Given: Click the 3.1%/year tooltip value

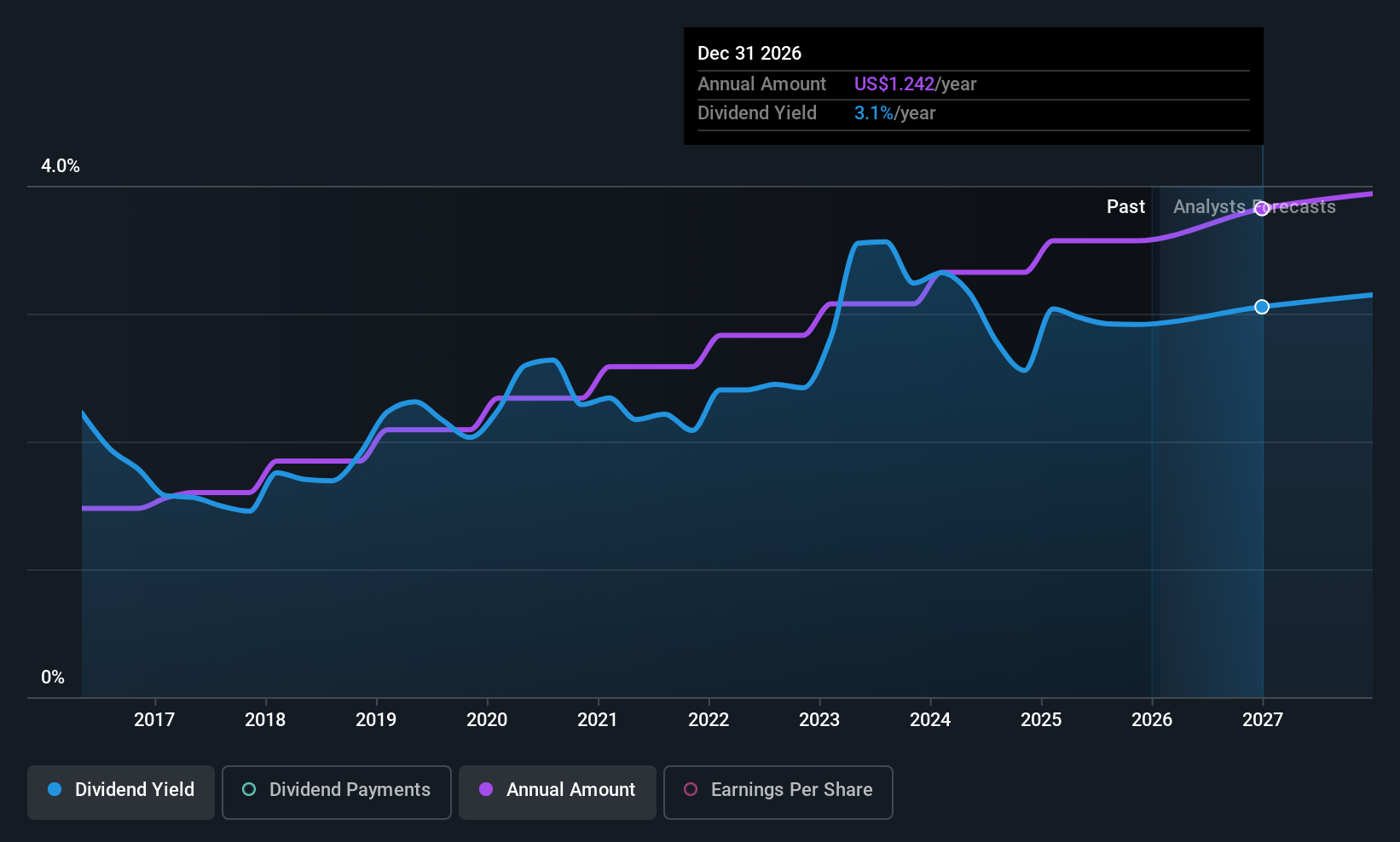Looking at the screenshot, I should coord(895,113).
